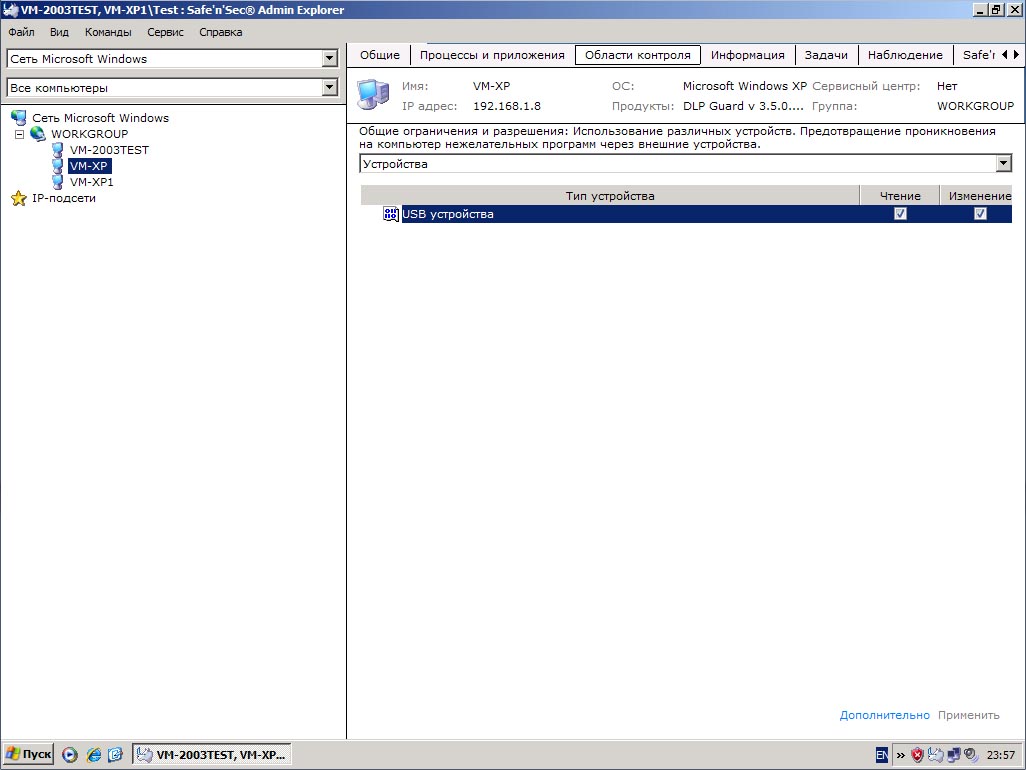
Task: Click the DLP Guard v 3.5.0 product text
Action: pos(743,106)
